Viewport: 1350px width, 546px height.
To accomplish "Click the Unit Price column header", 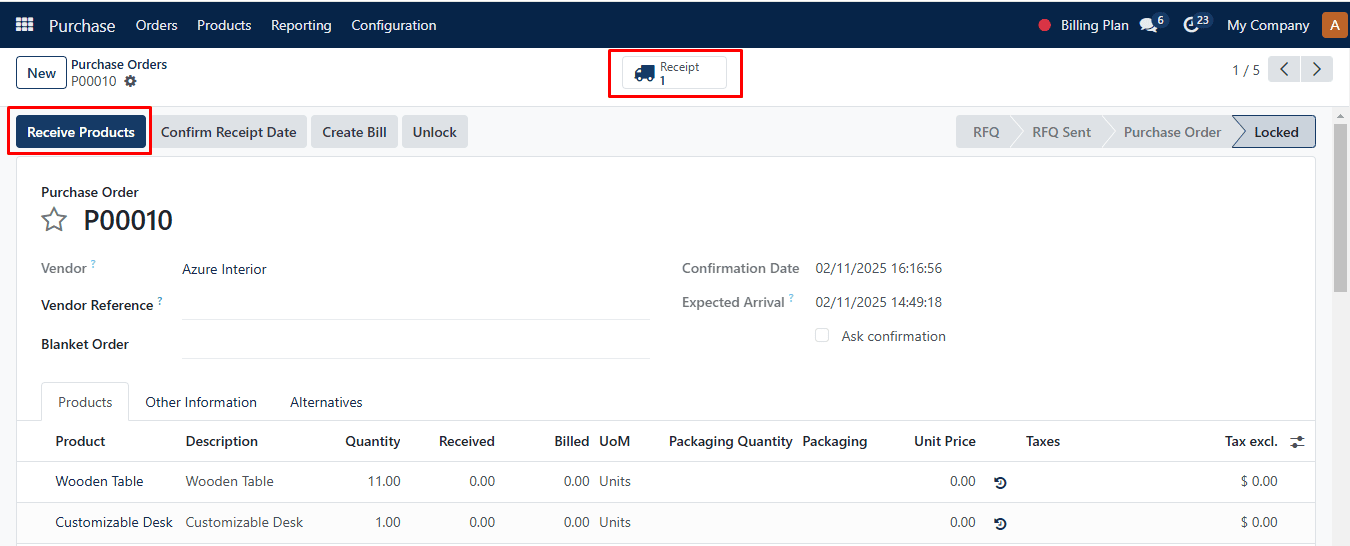I will tap(945, 441).
